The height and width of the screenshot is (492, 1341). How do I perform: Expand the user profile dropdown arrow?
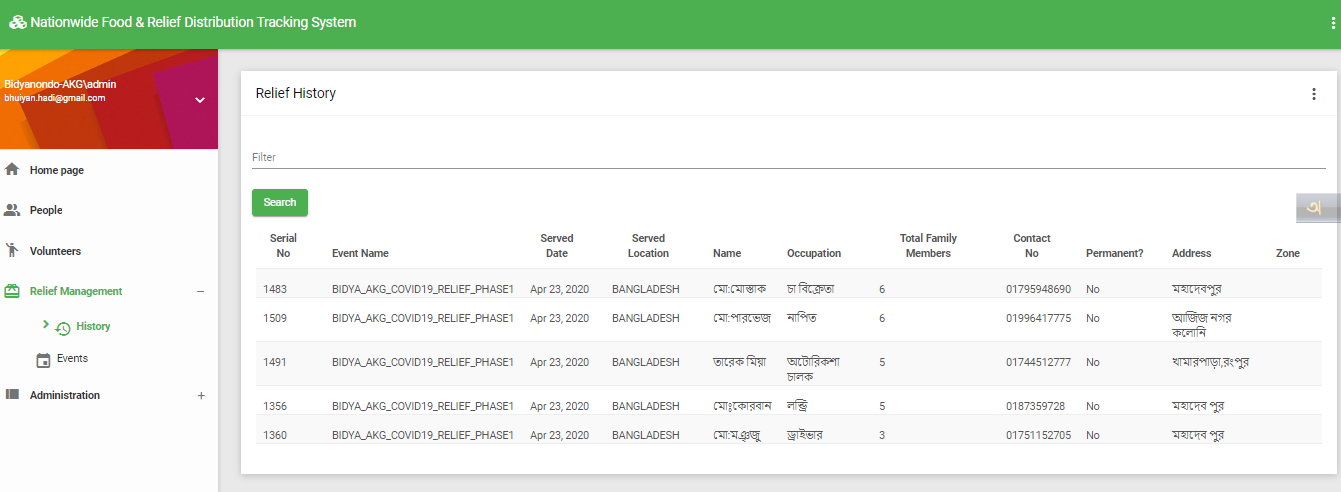pyautogui.click(x=199, y=100)
